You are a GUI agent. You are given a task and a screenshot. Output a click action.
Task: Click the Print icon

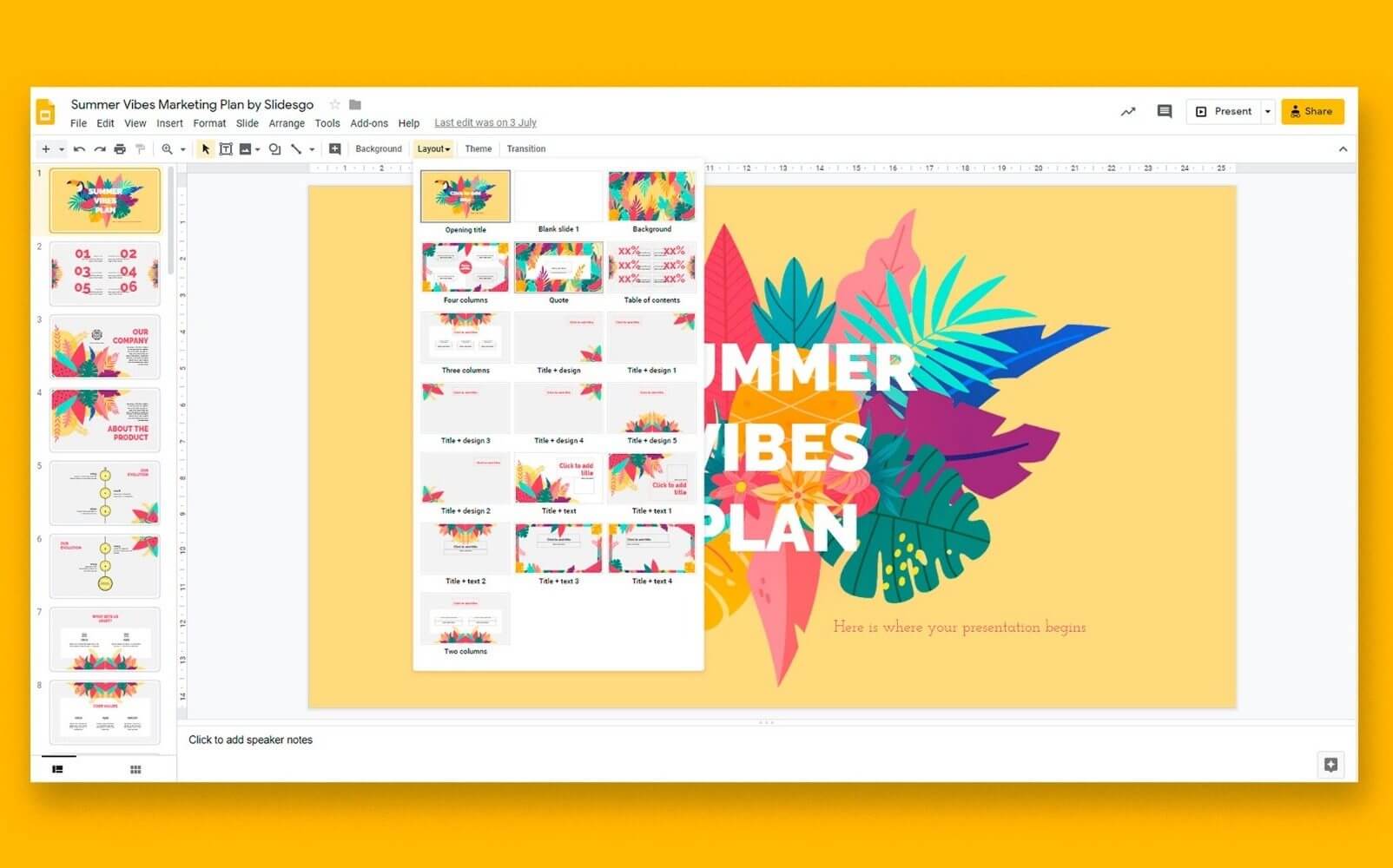coord(119,148)
